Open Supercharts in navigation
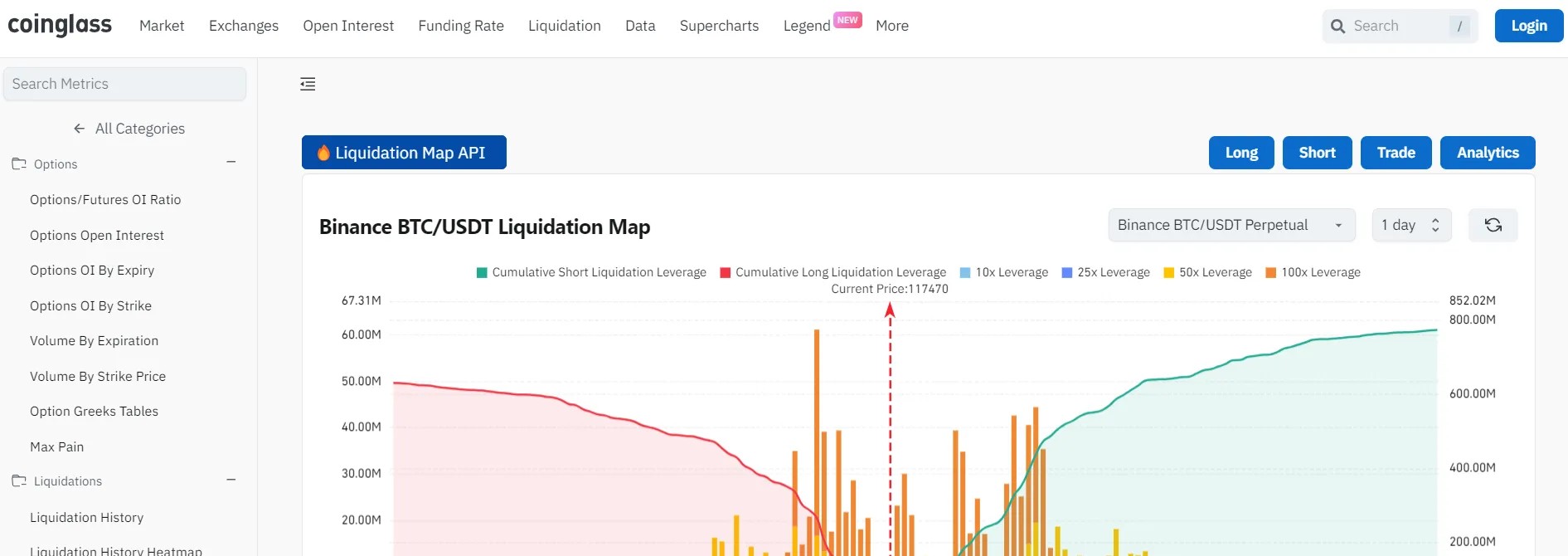This screenshot has height=556, width=1568. point(719,26)
